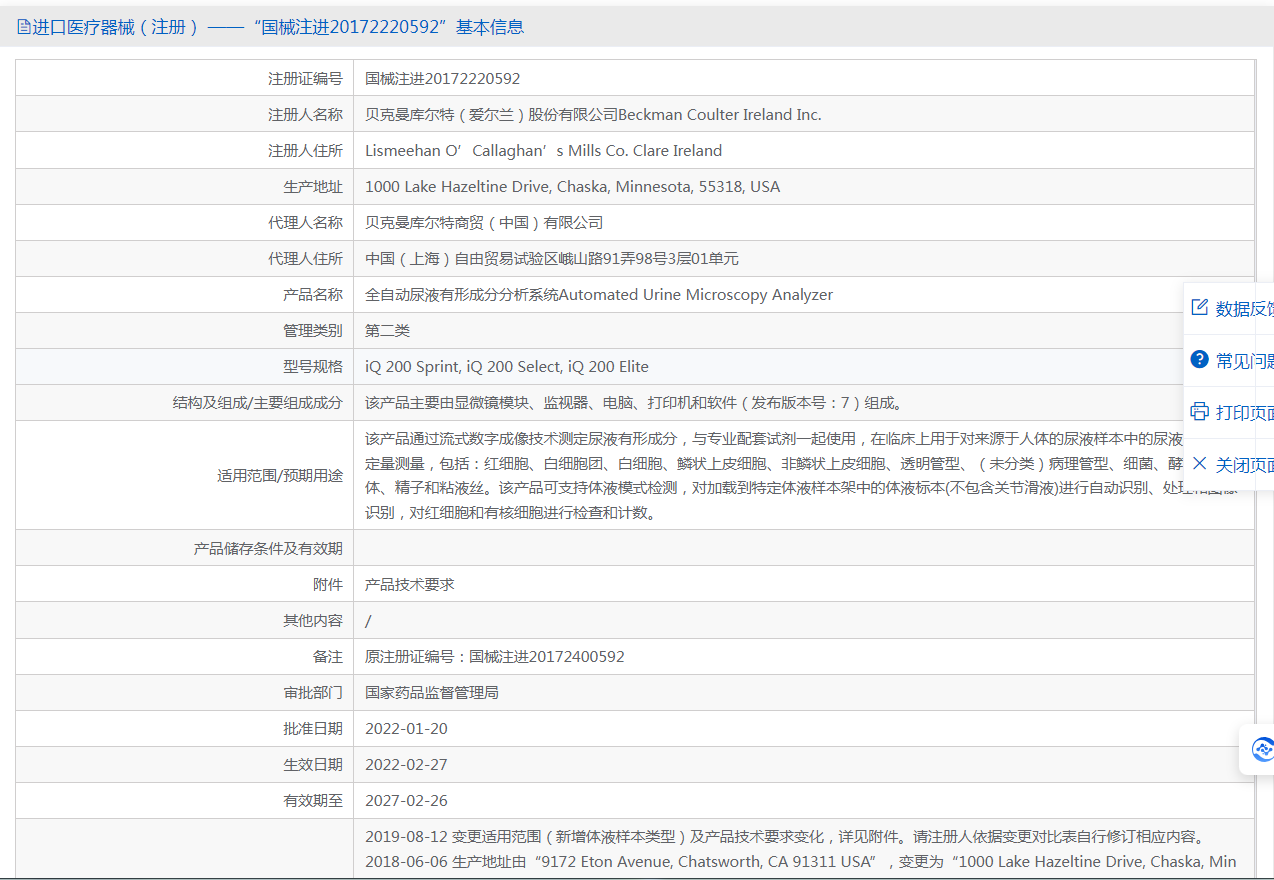Screen dimensions: 1274x880
Task: Click the 数据反馈 edit icon
Action: click(1200, 308)
